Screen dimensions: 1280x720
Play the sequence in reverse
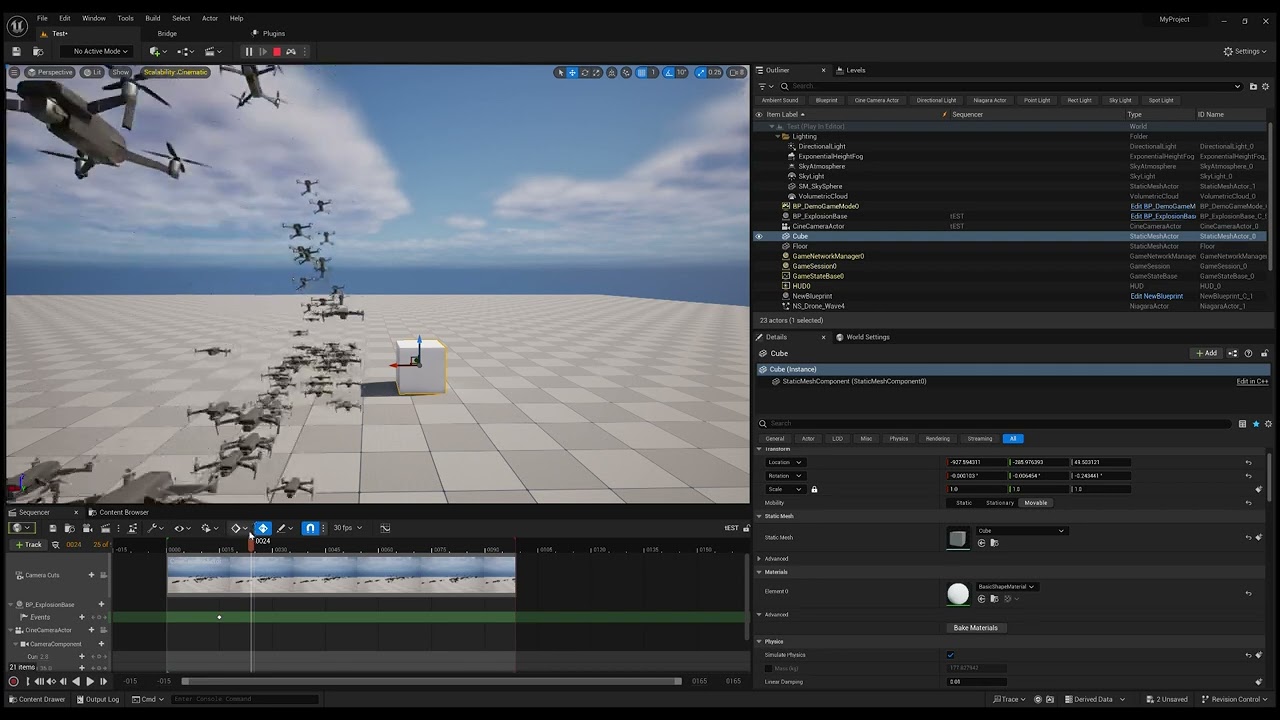click(x=76, y=681)
